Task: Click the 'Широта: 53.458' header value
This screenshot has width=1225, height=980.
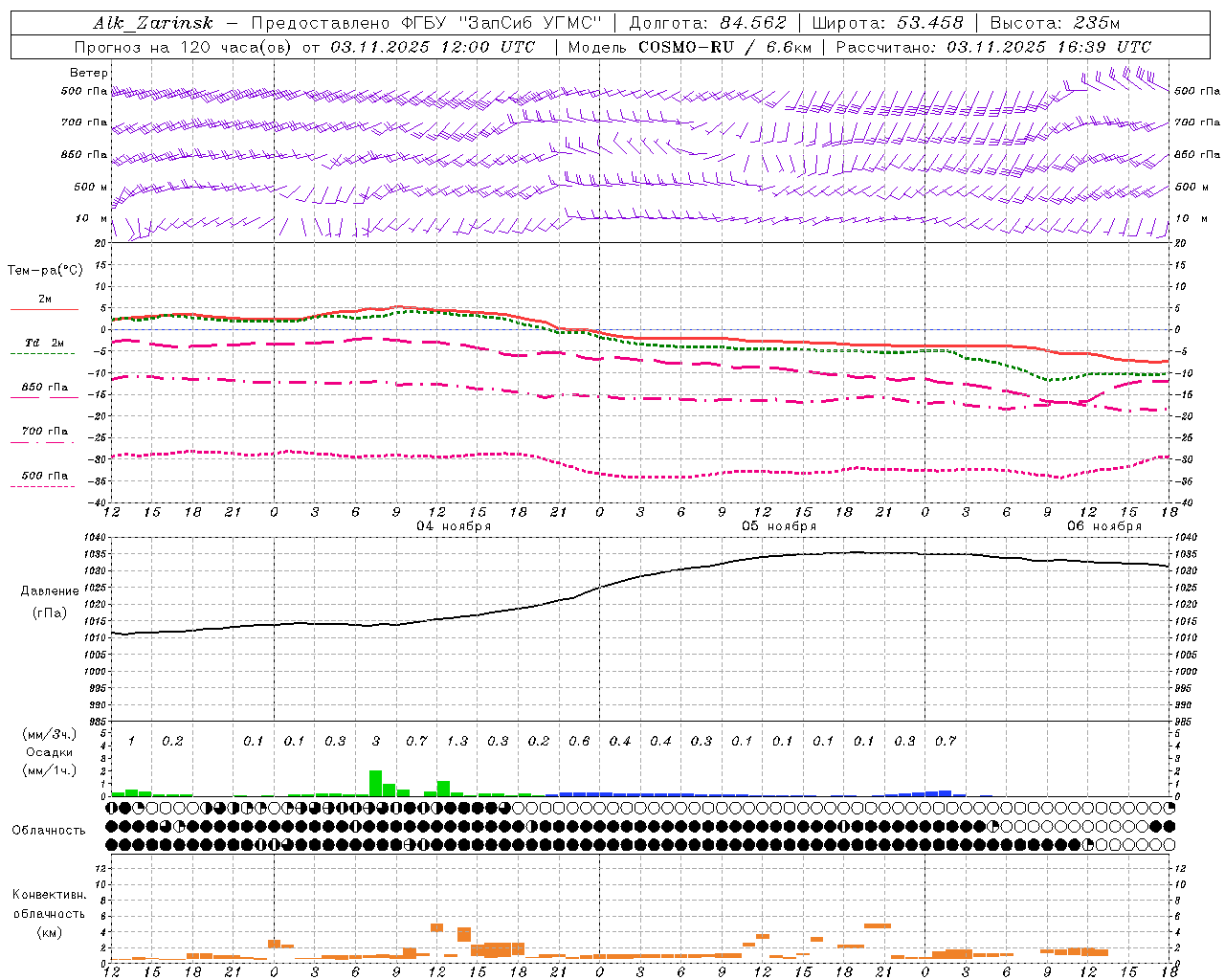Action: pyautogui.click(x=887, y=23)
